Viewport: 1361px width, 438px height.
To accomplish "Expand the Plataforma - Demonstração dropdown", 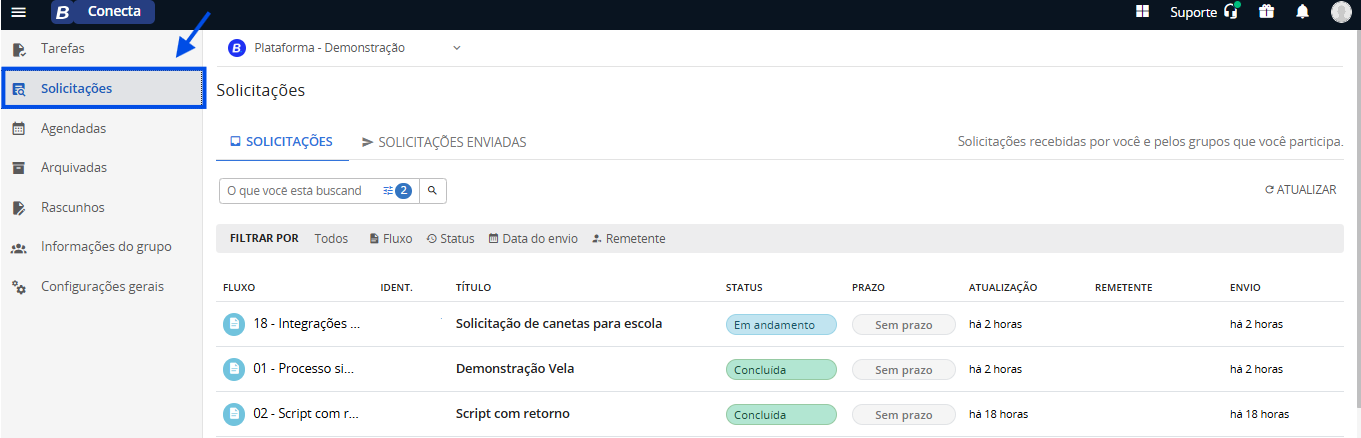I will 457,48.
